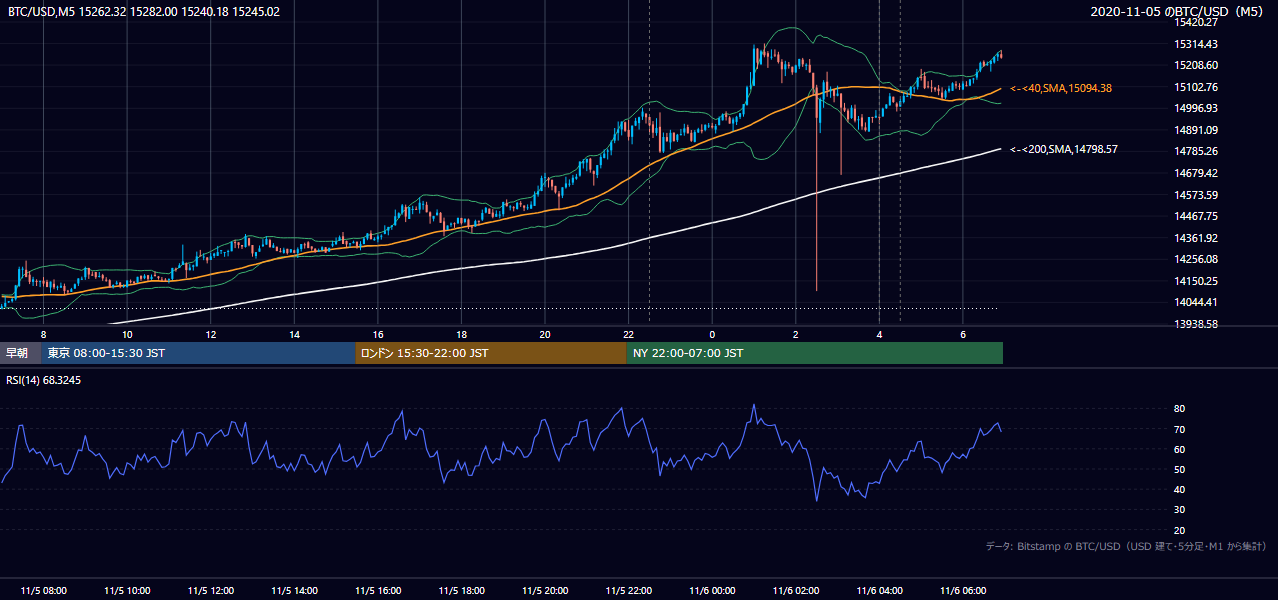The width and height of the screenshot is (1278, 600).
Task: Click price axis value 15314.43
Action: (x=1197, y=44)
